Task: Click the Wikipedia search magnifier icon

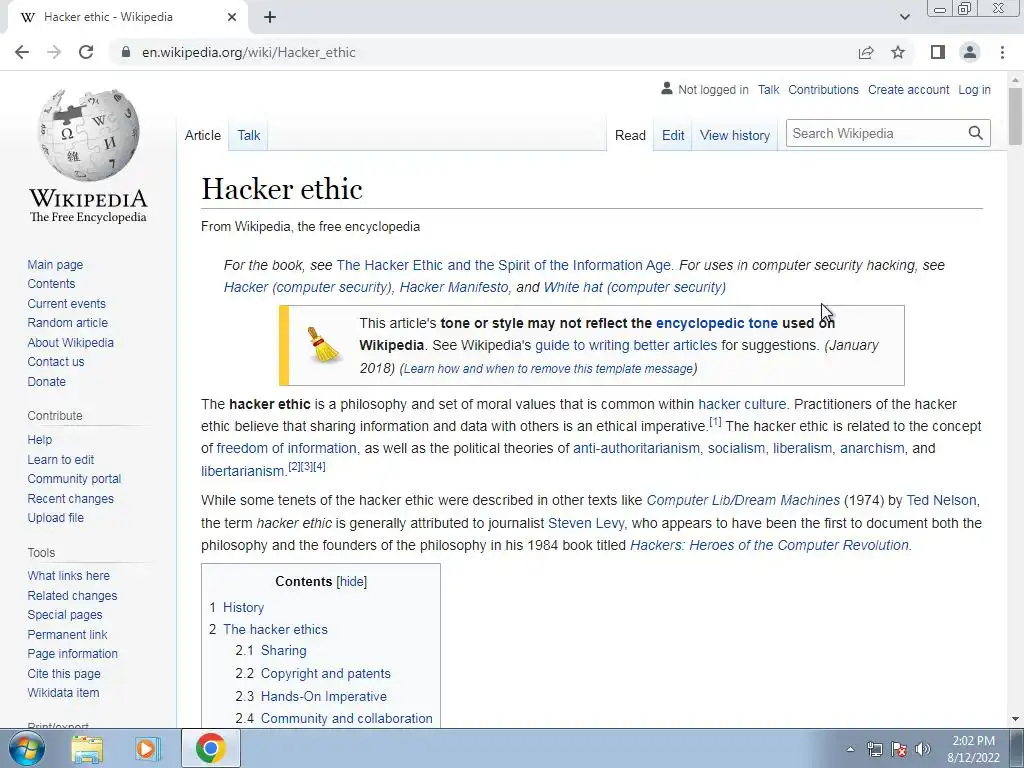Action: [976, 133]
